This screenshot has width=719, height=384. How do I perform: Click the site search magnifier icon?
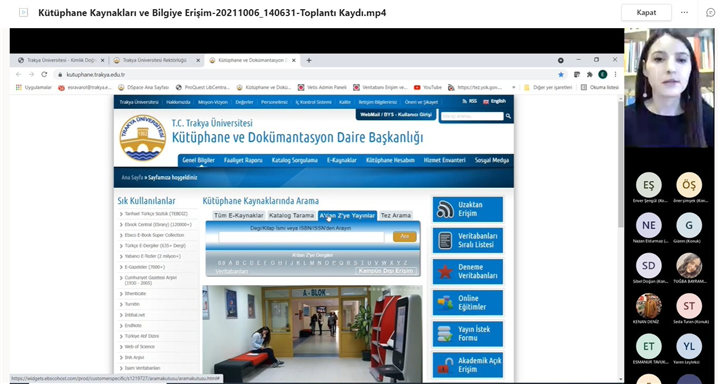pyautogui.click(x=508, y=117)
